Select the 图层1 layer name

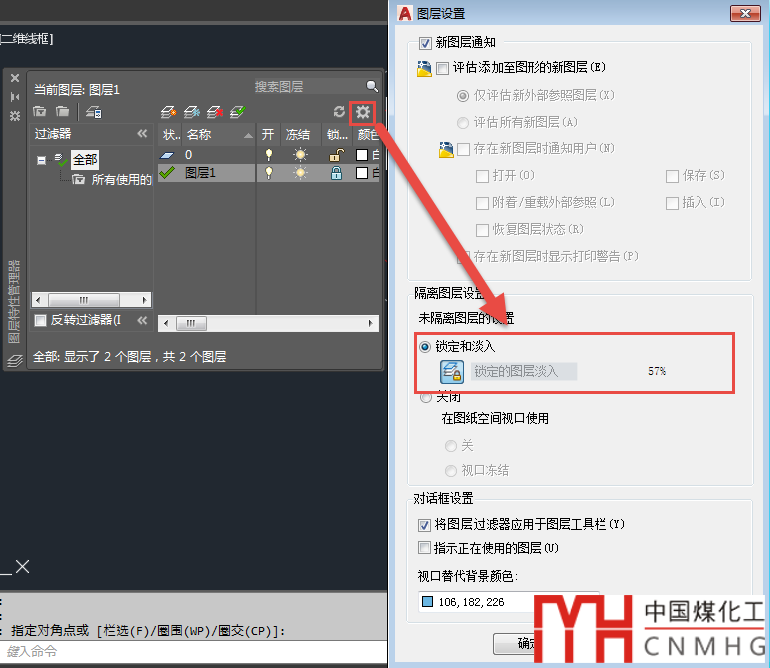(200, 173)
